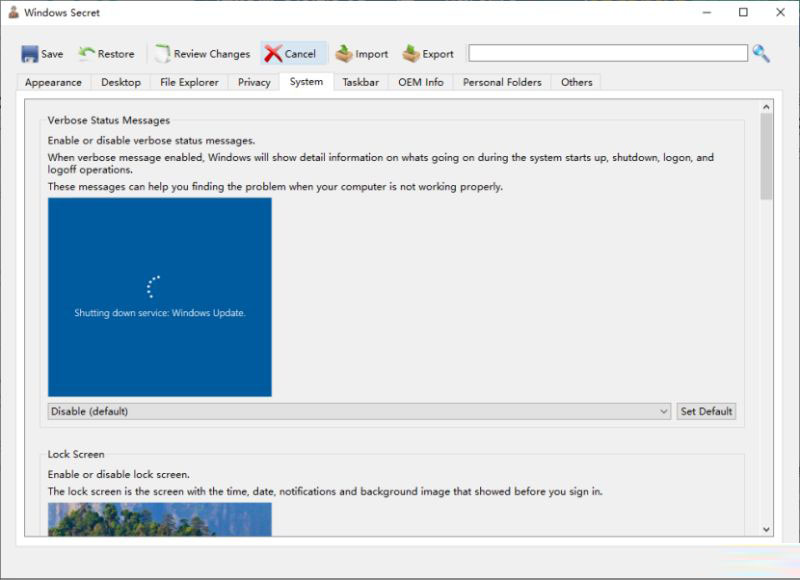Viewport: 800px width, 580px height.
Task: Open the File Explorer tab
Action: [189, 82]
